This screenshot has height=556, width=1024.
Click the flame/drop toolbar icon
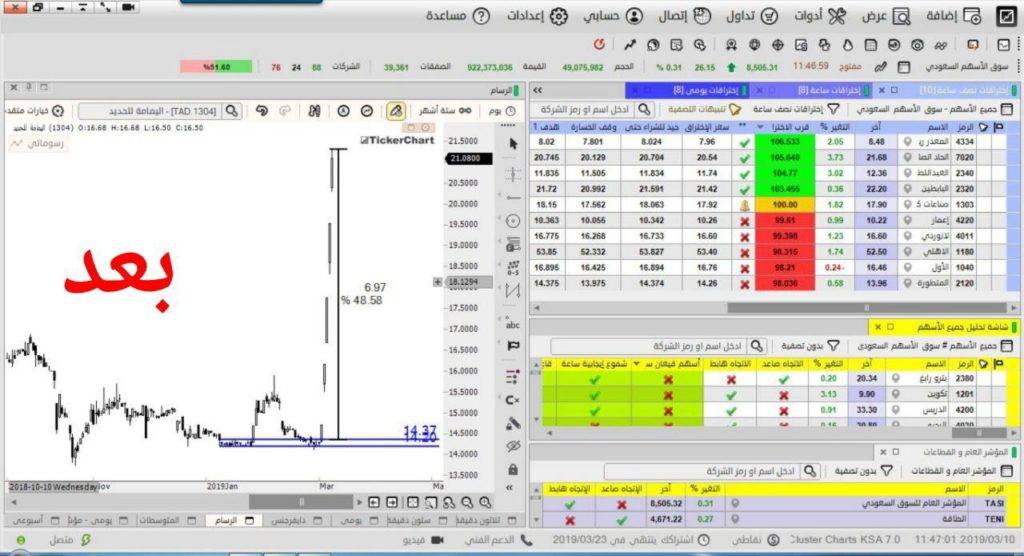[x=848, y=45]
